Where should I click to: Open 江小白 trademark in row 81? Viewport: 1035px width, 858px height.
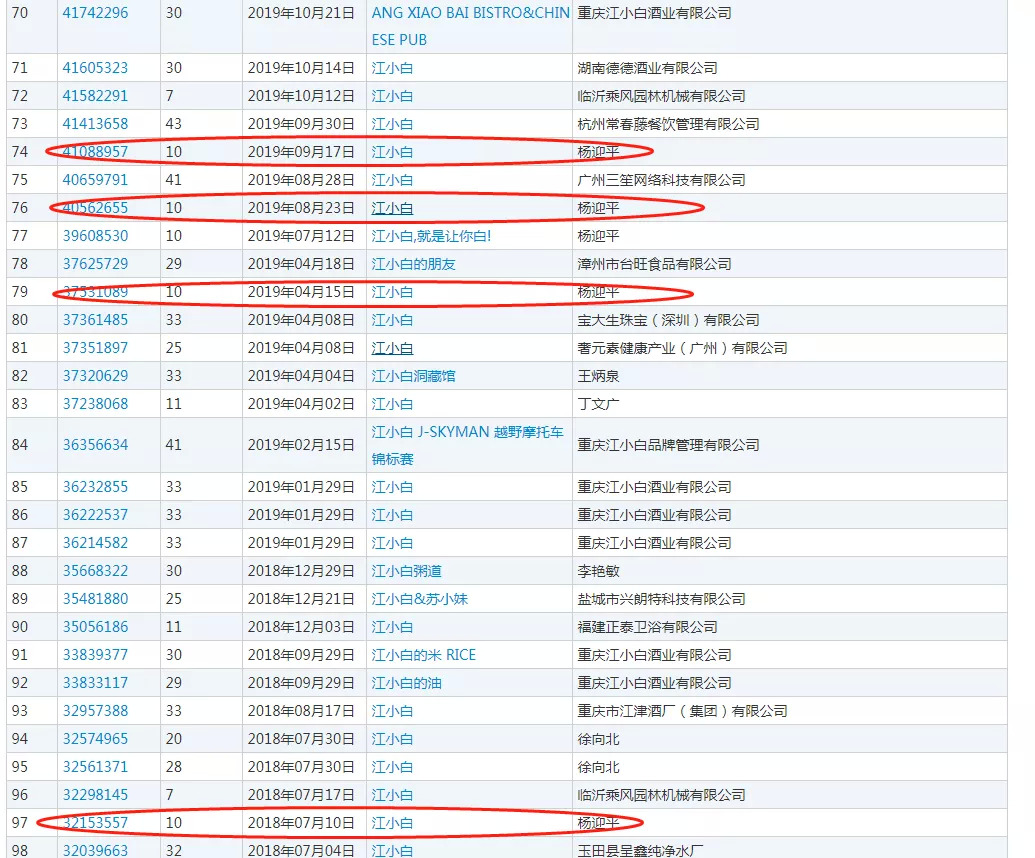tap(392, 348)
